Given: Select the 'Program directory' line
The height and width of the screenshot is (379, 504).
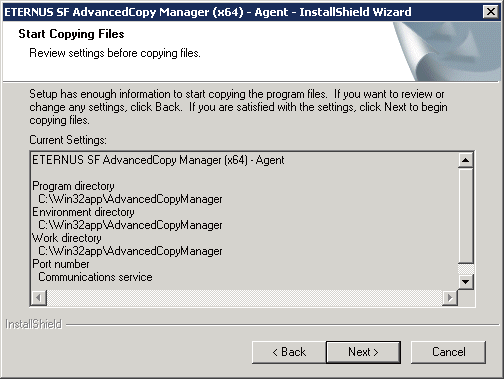Looking at the screenshot, I should pos(73,186).
